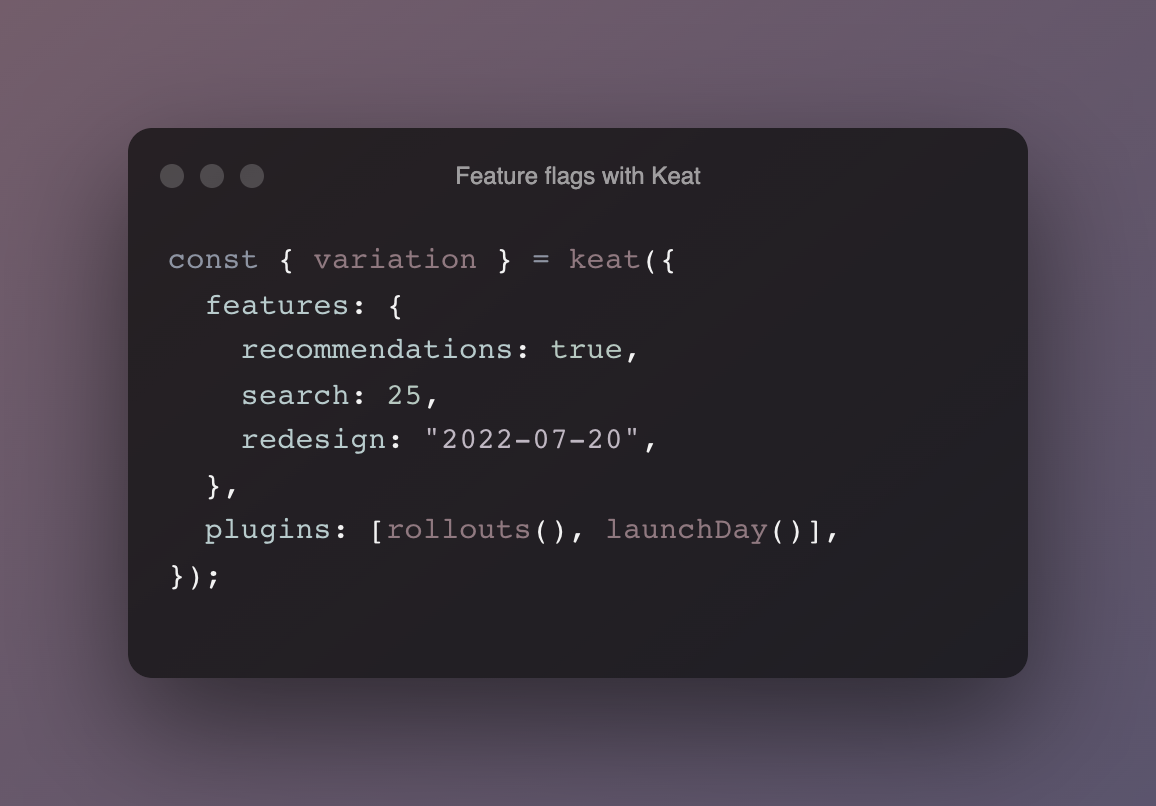Click the 'Feature flags with Keat' title
1156x806 pixels.
click(578, 176)
